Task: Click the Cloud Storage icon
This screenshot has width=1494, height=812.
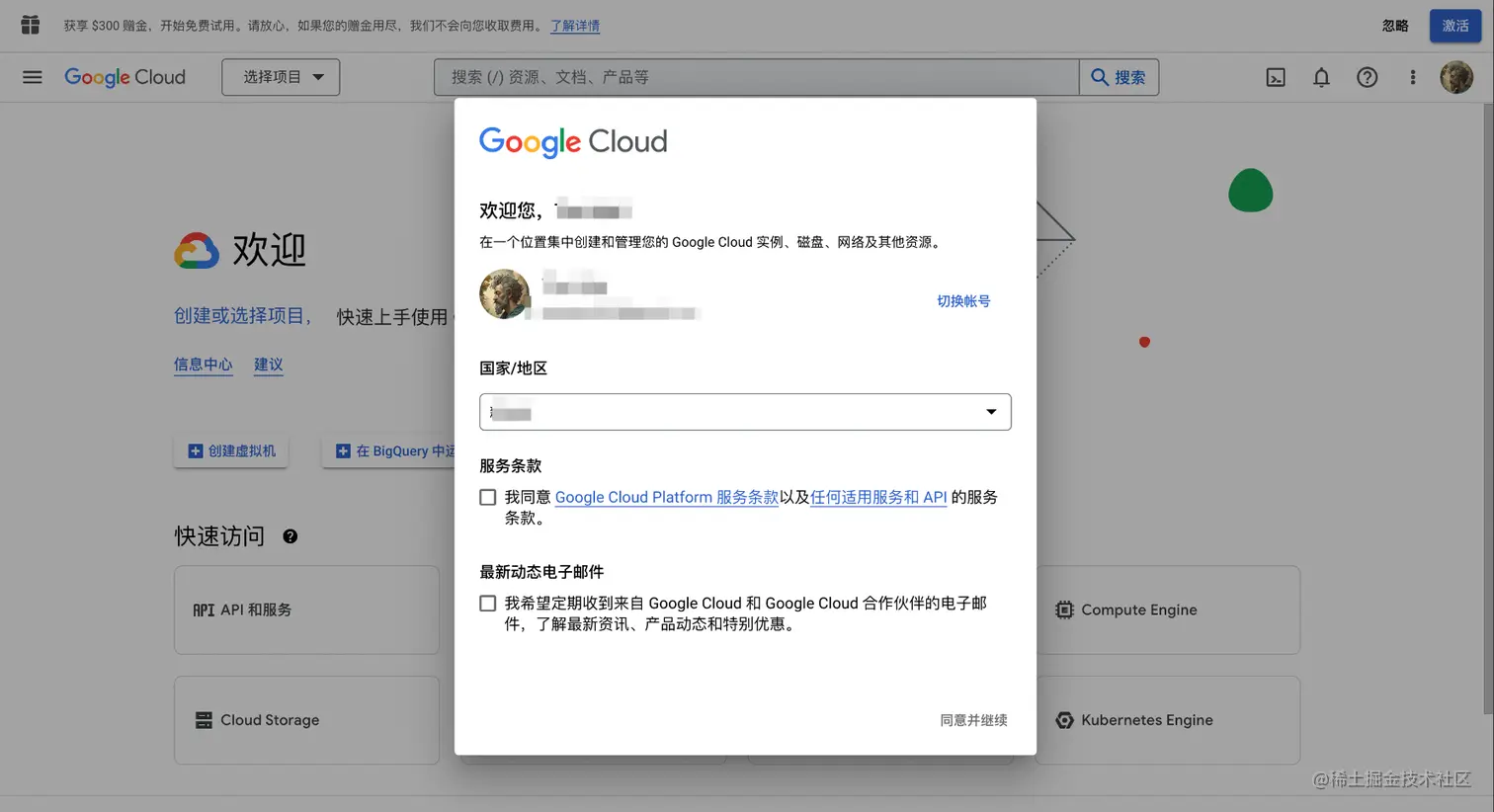Action: [204, 720]
